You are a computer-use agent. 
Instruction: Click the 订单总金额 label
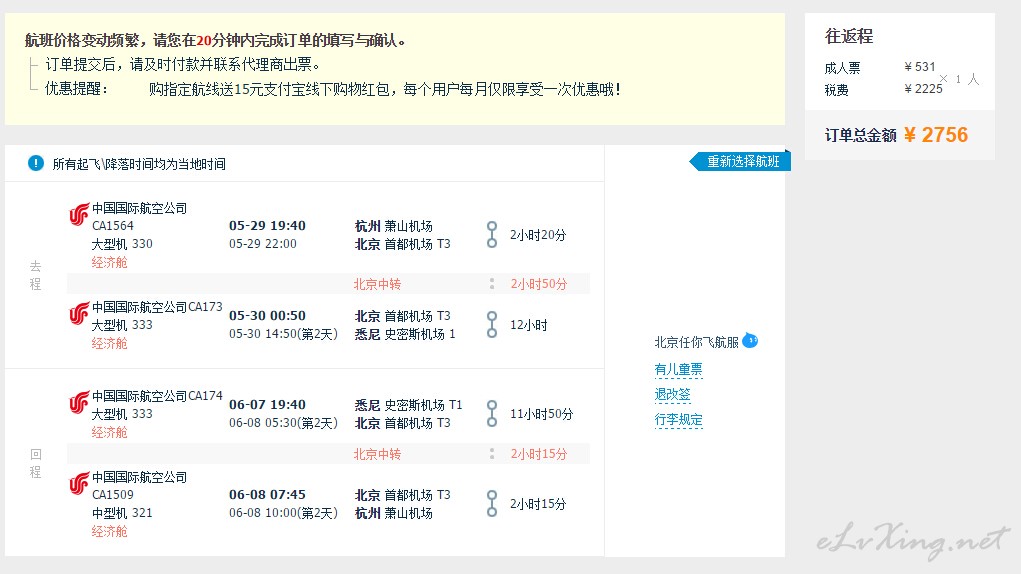[861, 135]
